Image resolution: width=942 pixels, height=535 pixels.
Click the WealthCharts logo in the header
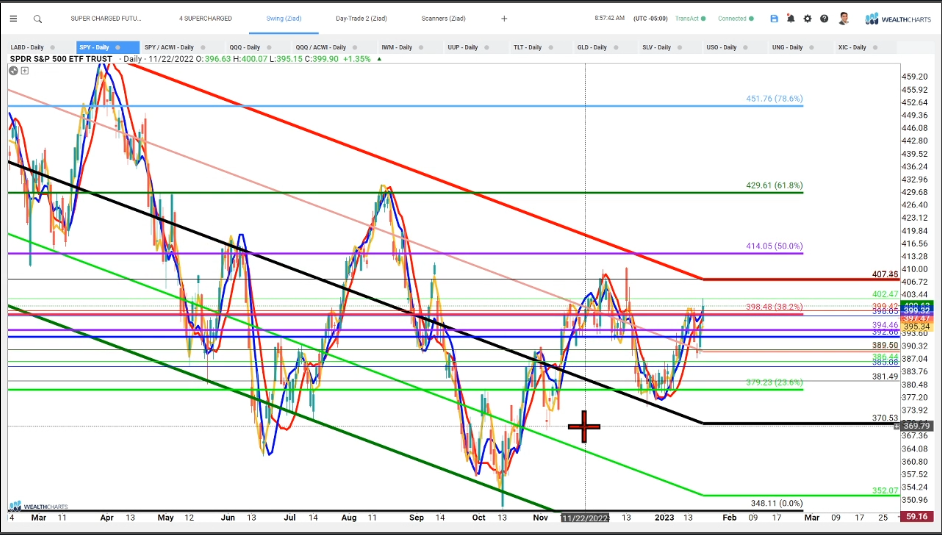900,19
